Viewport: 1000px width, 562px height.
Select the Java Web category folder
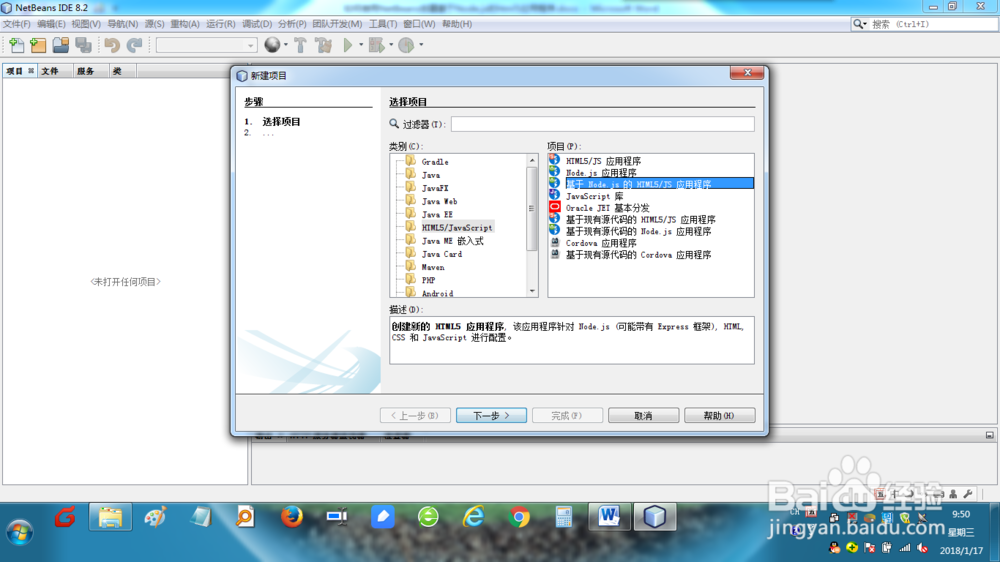pyautogui.click(x=439, y=201)
